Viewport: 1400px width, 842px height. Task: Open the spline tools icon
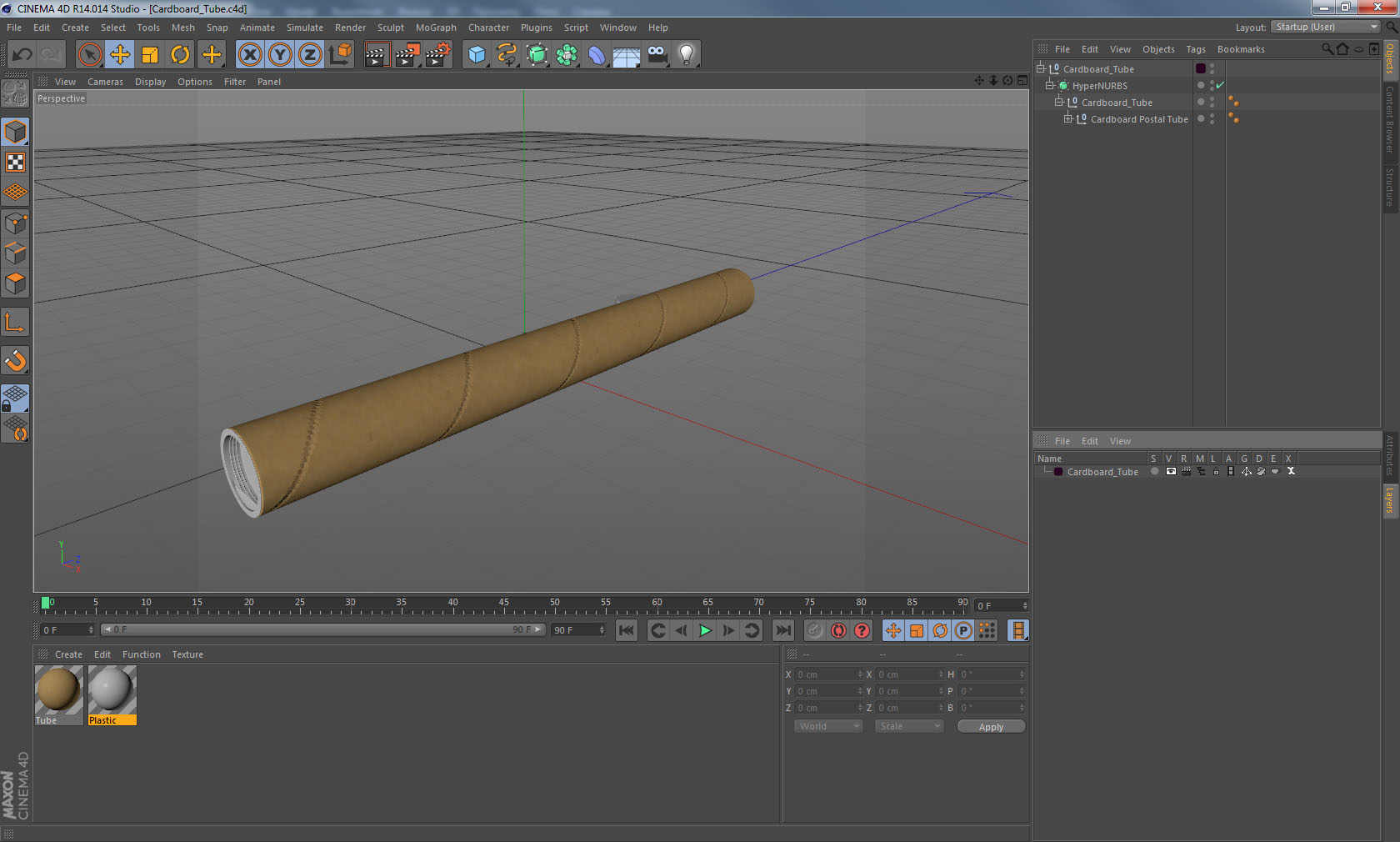(507, 55)
